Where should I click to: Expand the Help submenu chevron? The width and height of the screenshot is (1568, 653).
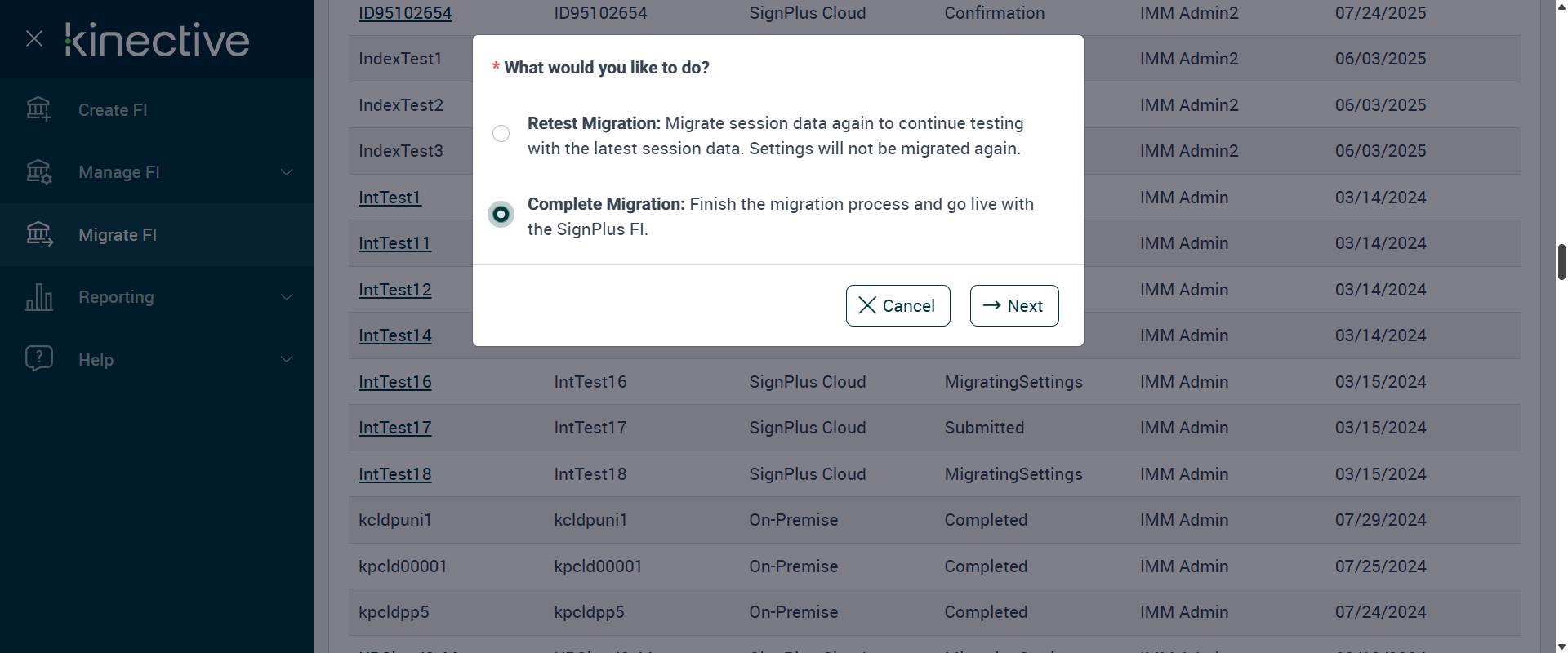tap(287, 359)
